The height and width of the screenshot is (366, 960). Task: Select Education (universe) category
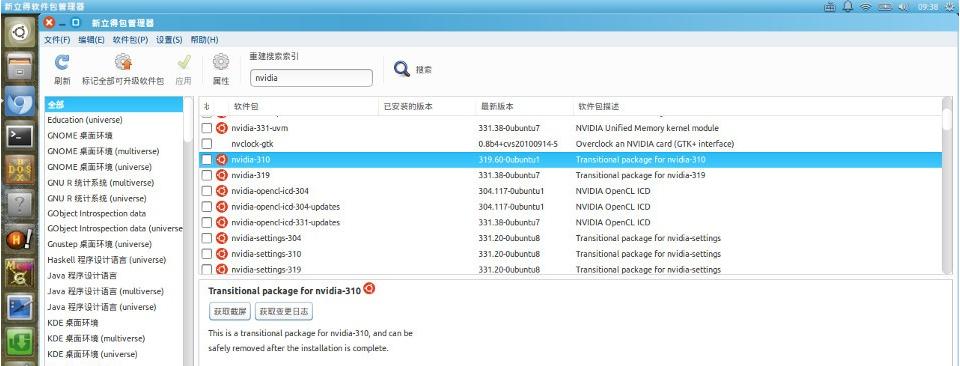pyautogui.click(x=114, y=120)
